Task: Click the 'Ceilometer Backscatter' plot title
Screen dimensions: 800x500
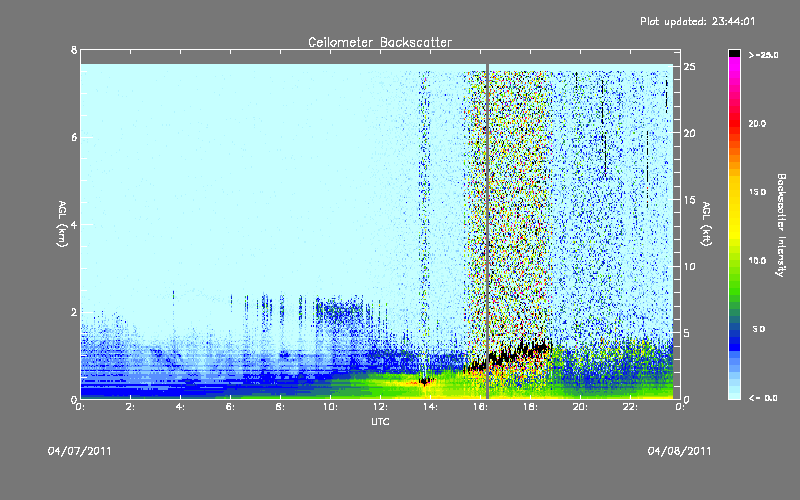Action: 380,42
